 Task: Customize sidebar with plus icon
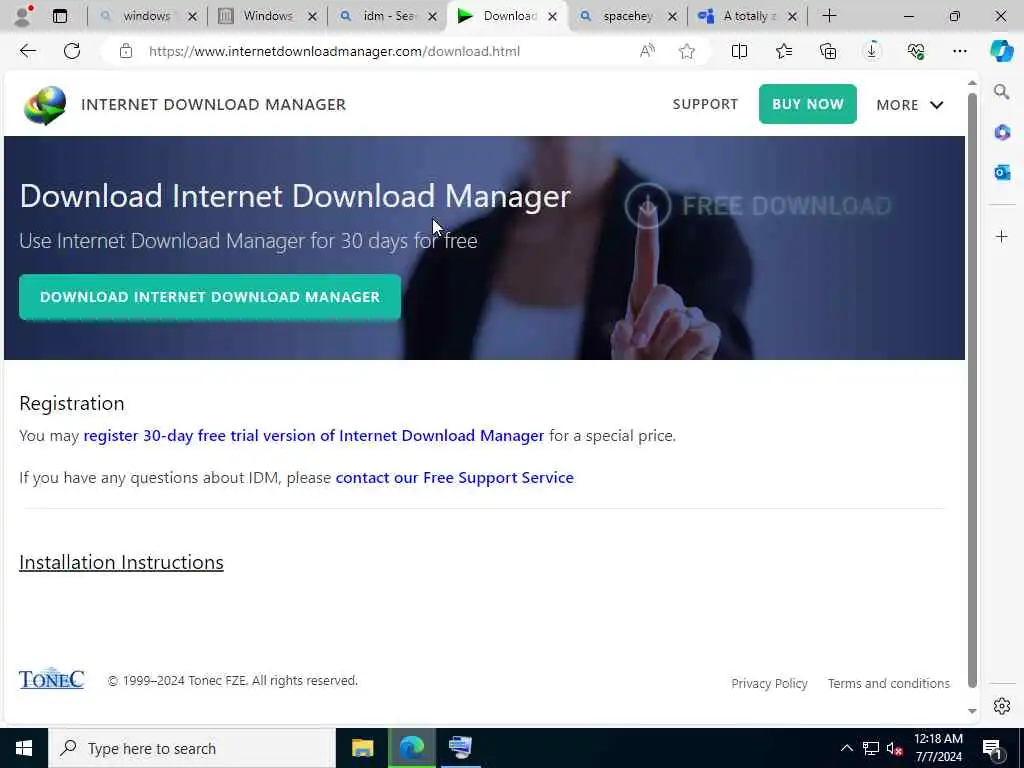pos(1002,236)
